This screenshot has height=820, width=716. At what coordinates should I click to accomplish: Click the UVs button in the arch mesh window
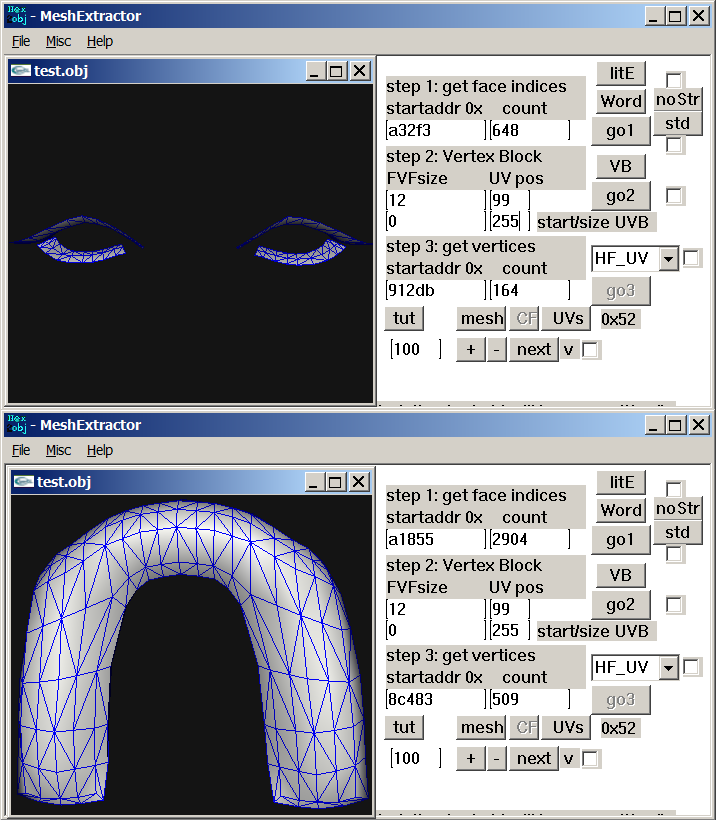[x=567, y=727]
